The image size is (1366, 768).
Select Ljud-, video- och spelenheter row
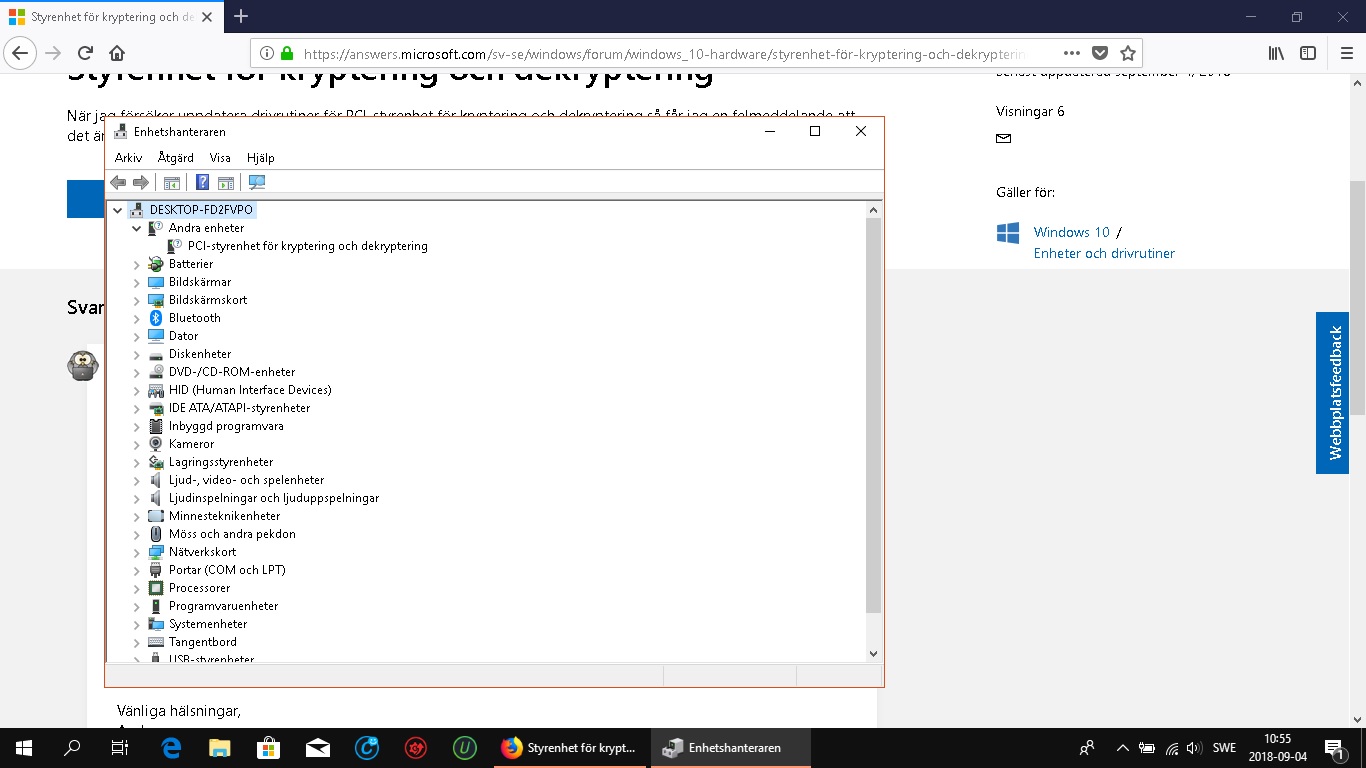246,480
